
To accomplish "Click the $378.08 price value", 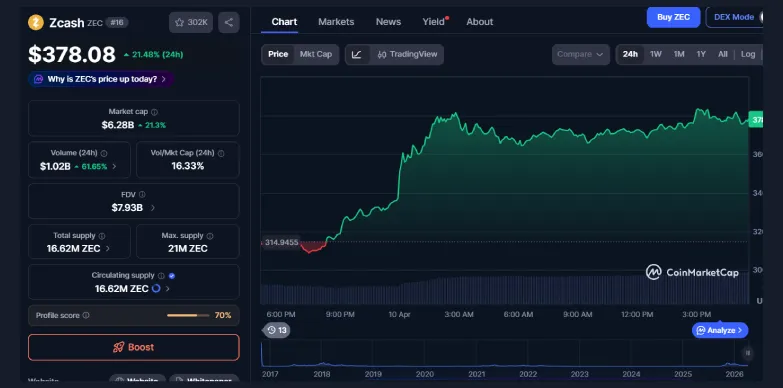I will point(72,54).
